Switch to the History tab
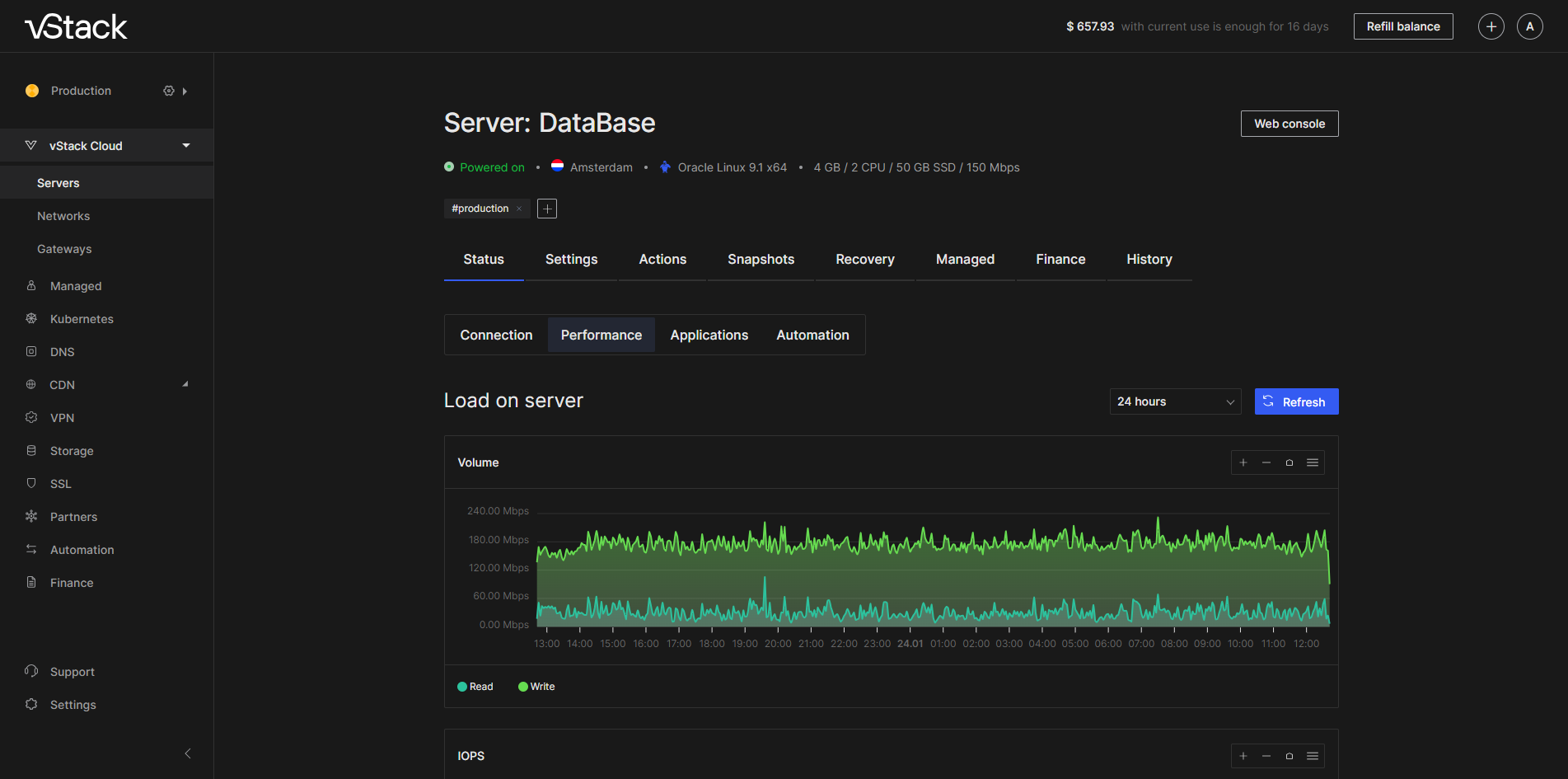This screenshot has width=1568, height=779. tap(1149, 259)
